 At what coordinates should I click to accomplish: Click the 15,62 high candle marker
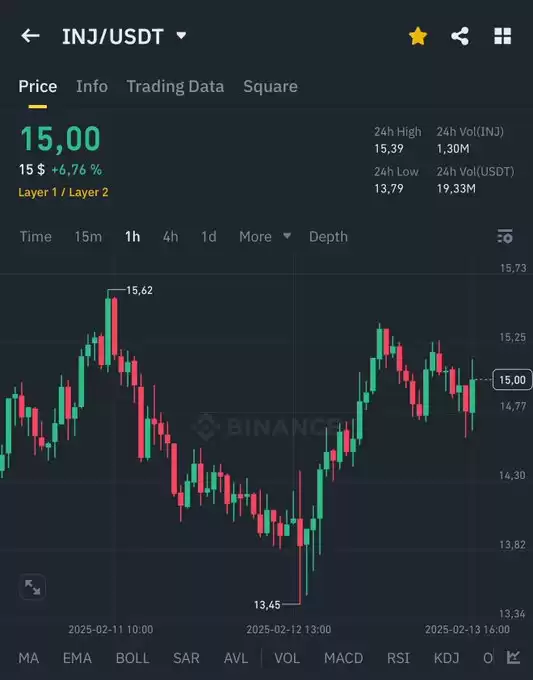click(x=139, y=290)
